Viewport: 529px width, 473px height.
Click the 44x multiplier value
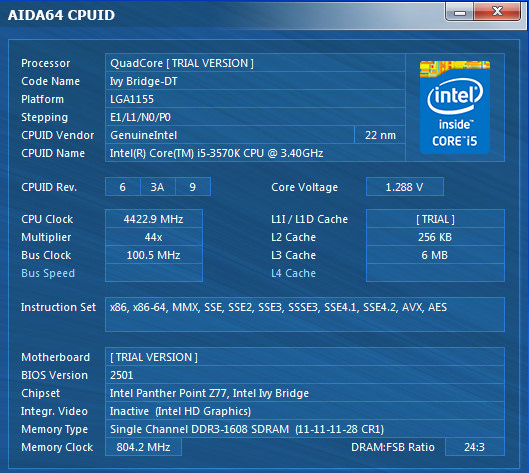click(x=154, y=237)
